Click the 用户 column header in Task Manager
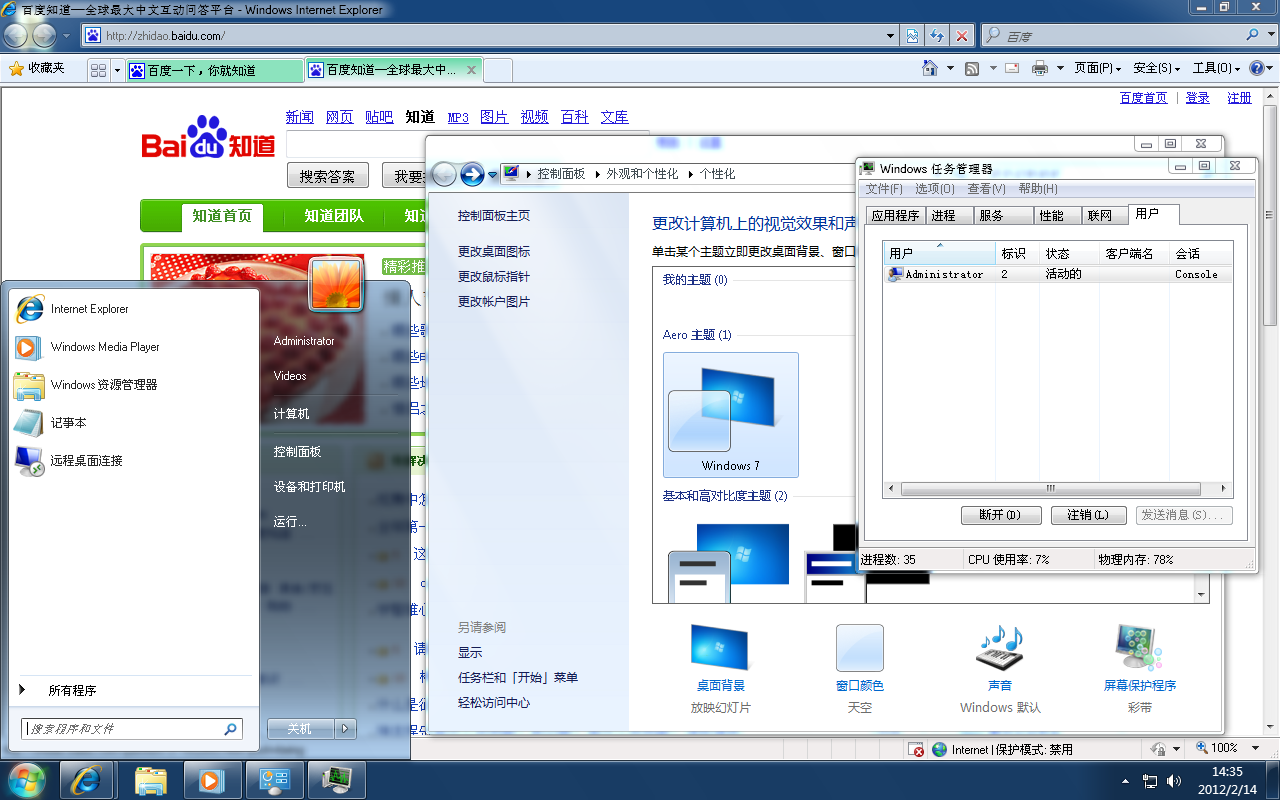Screen dimensions: 1280x800 [x=939, y=253]
